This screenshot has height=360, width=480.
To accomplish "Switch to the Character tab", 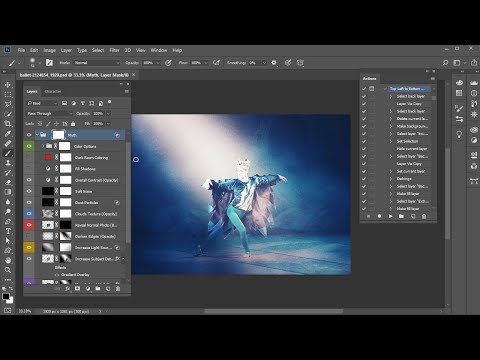I will tap(53, 91).
